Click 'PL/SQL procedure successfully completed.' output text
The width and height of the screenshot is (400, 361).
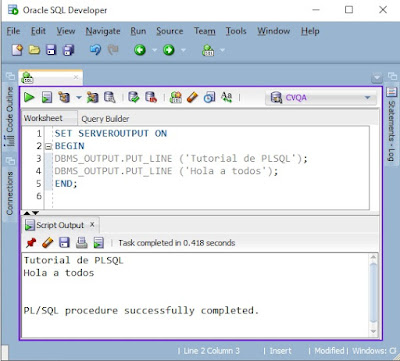141,311
